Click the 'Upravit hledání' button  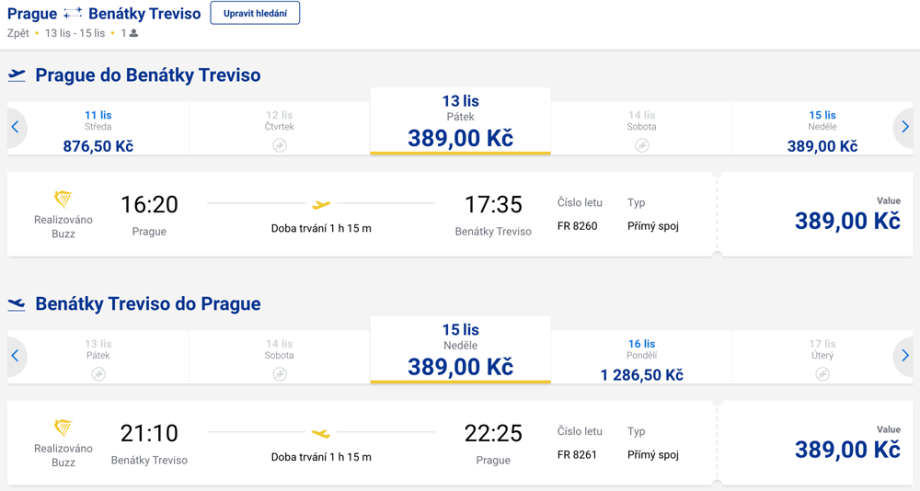255,14
